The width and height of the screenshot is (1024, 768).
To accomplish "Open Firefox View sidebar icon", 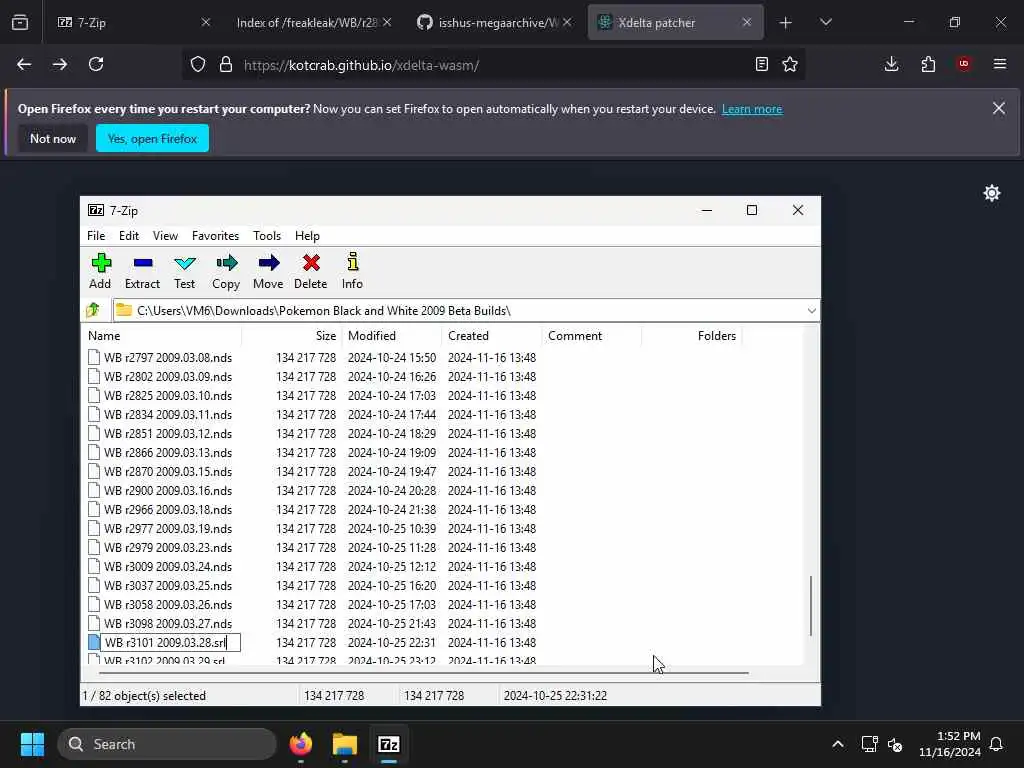I will pyautogui.click(x=20, y=23).
